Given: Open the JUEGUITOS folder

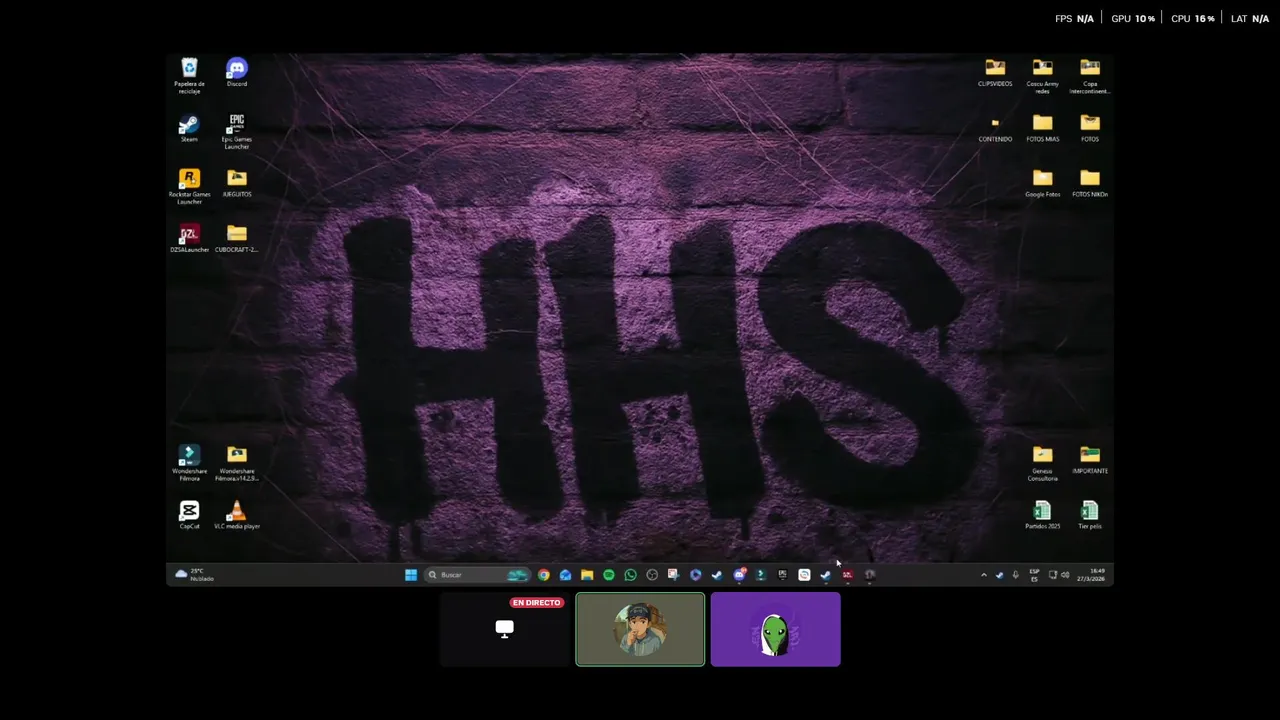Looking at the screenshot, I should click(237, 183).
